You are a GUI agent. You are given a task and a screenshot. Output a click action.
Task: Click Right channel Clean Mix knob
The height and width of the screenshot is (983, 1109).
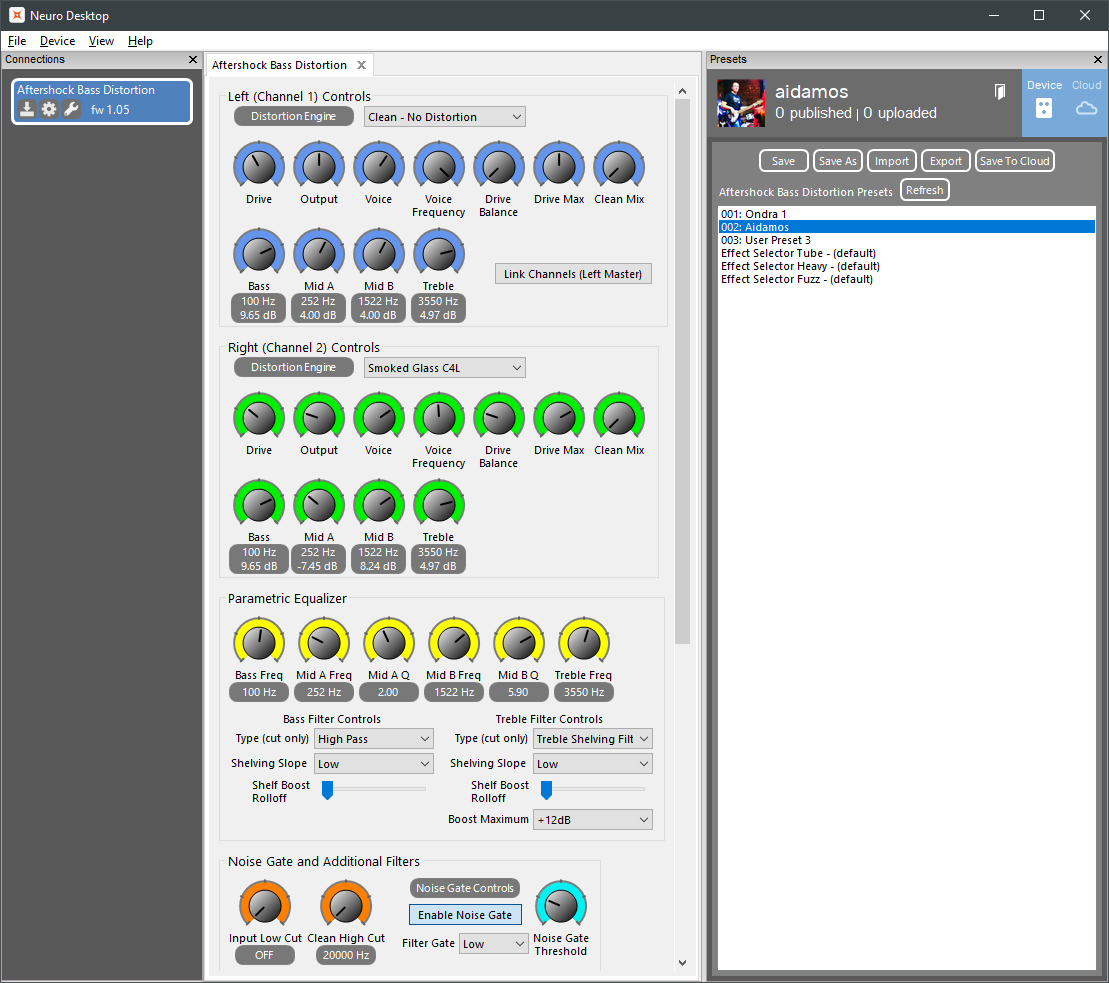click(619, 419)
